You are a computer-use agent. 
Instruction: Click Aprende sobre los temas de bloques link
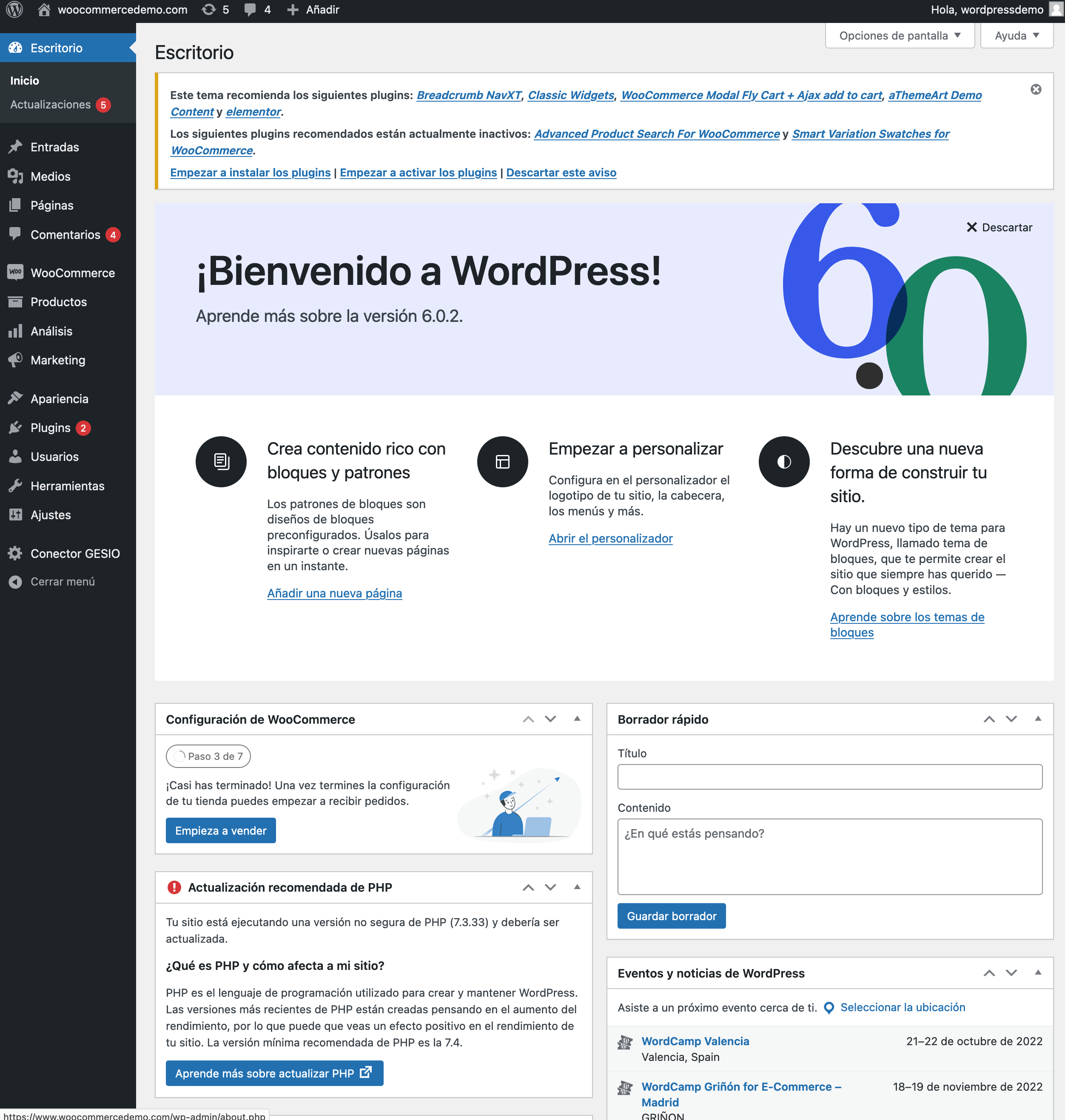pyautogui.click(x=907, y=625)
